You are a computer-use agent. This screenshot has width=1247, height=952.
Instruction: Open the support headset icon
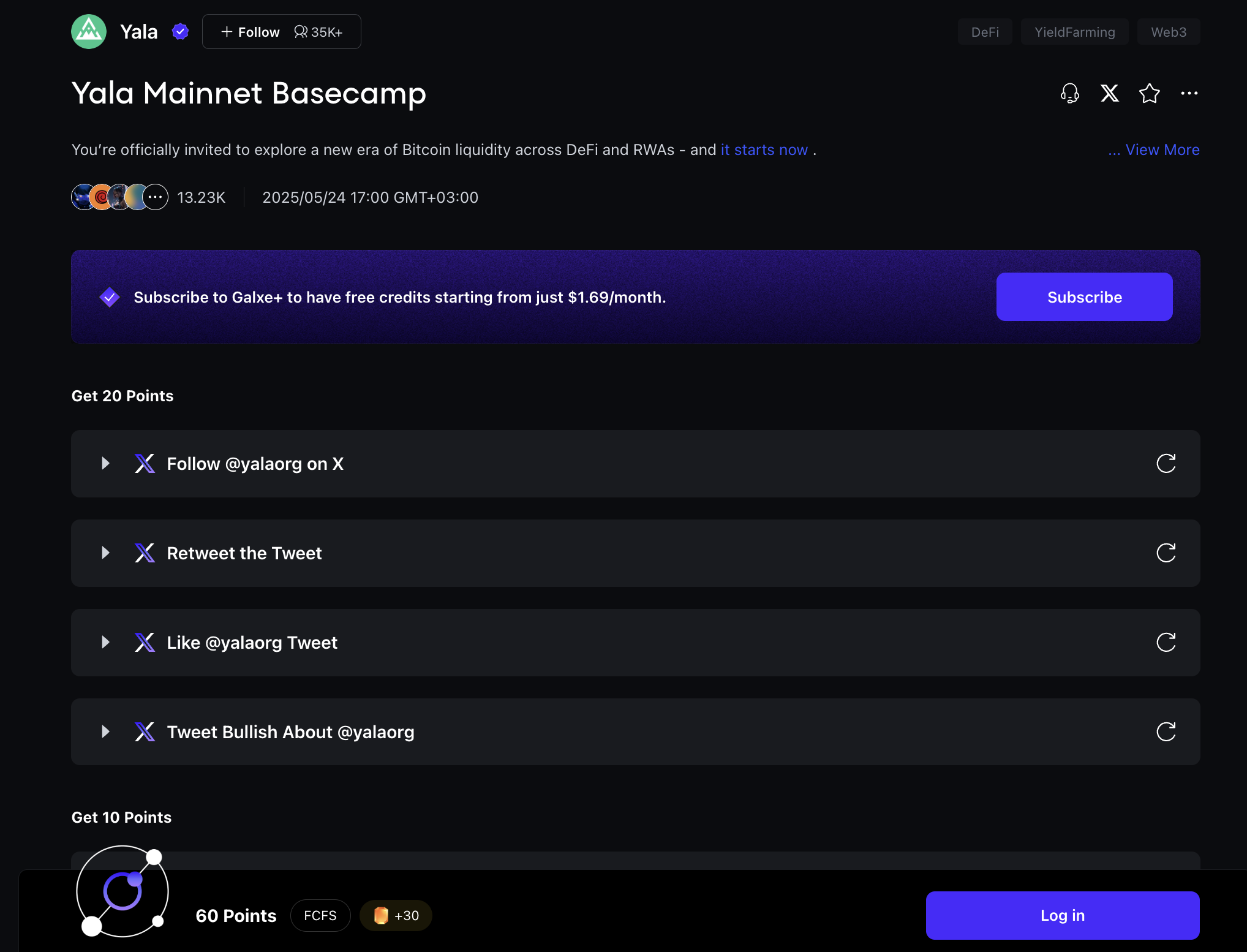tap(1069, 93)
